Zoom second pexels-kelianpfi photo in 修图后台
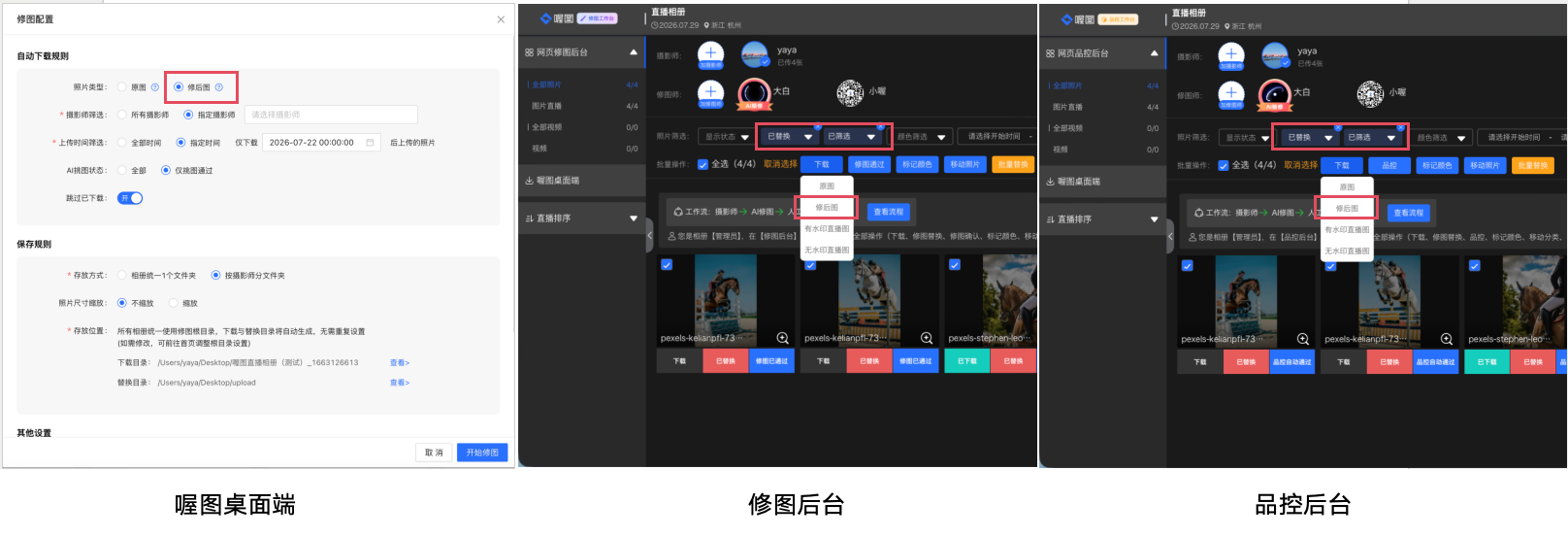1568x537 pixels. (927, 338)
